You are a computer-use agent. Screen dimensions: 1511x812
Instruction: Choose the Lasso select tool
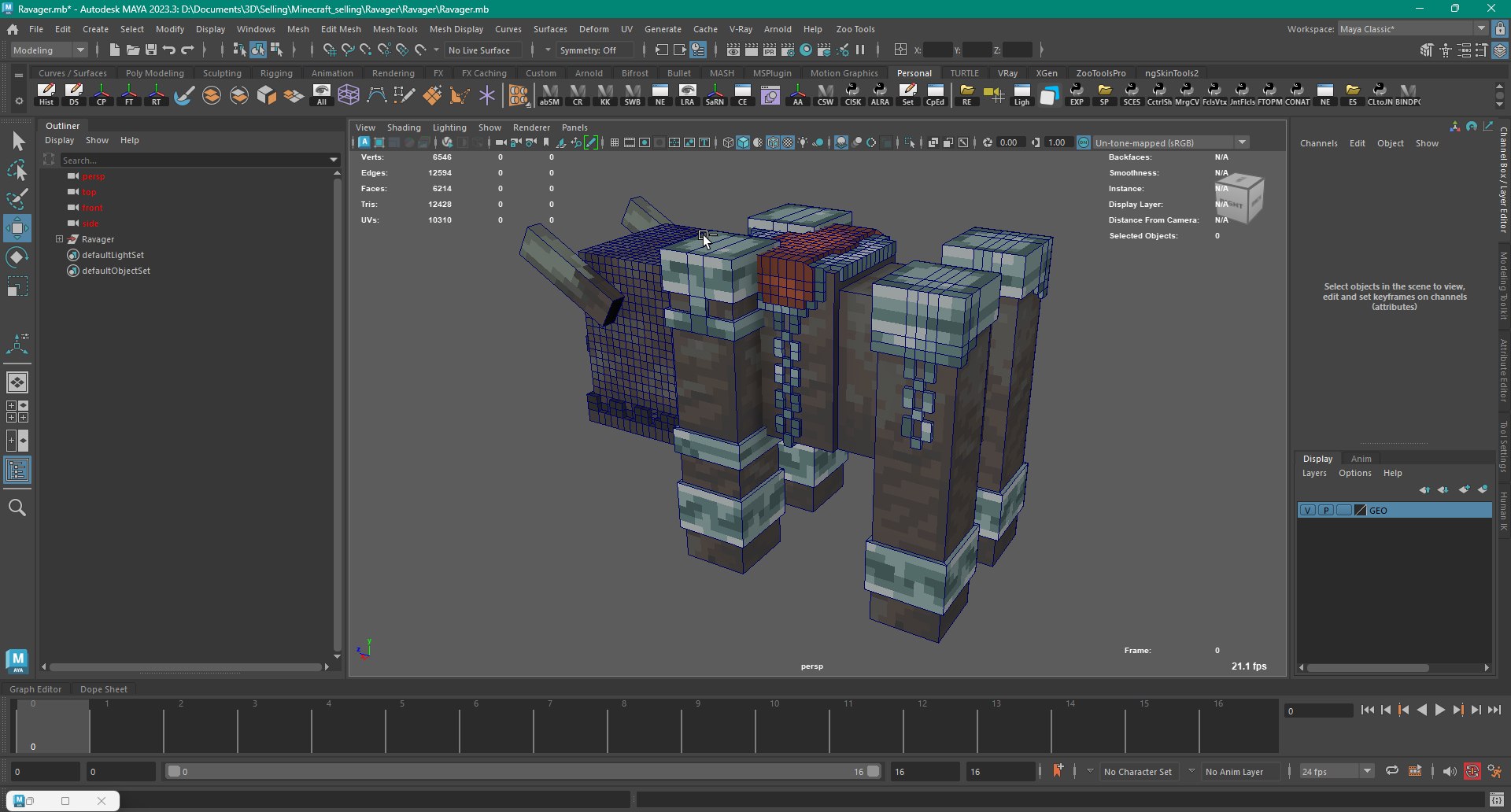[x=17, y=170]
